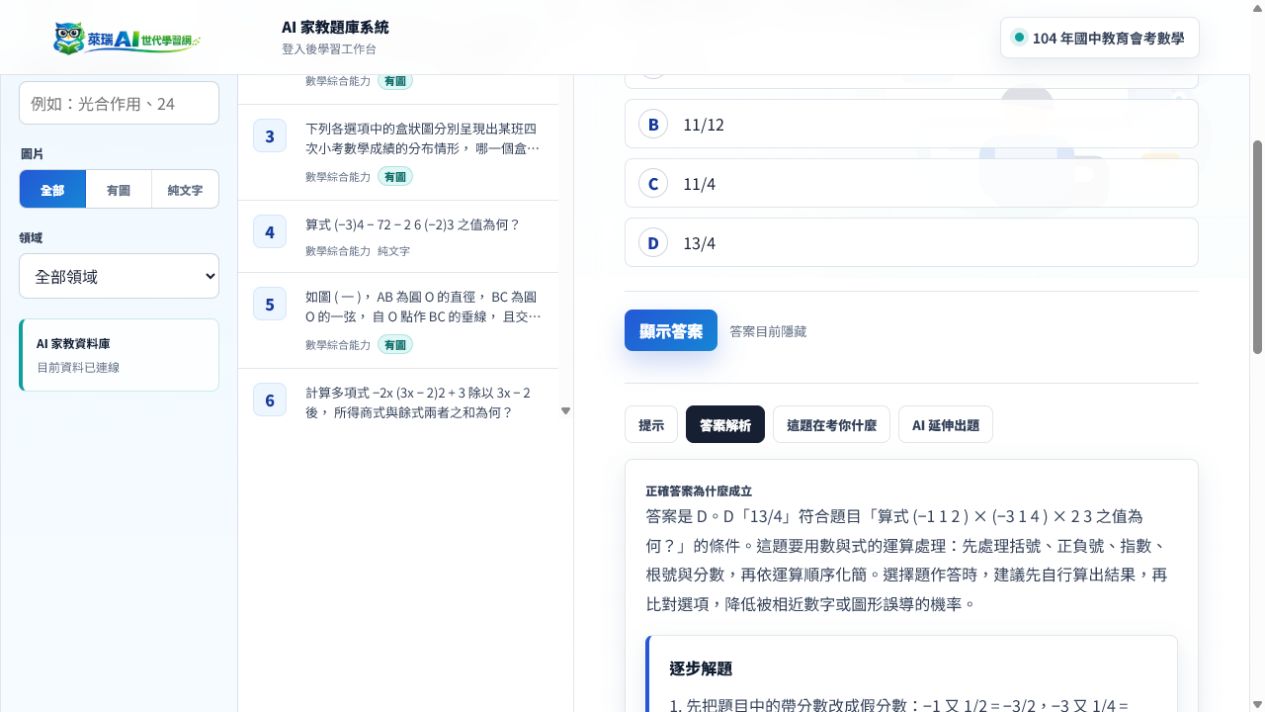Choose the letter B option circle
This screenshot has width=1265, height=712.
click(653, 124)
